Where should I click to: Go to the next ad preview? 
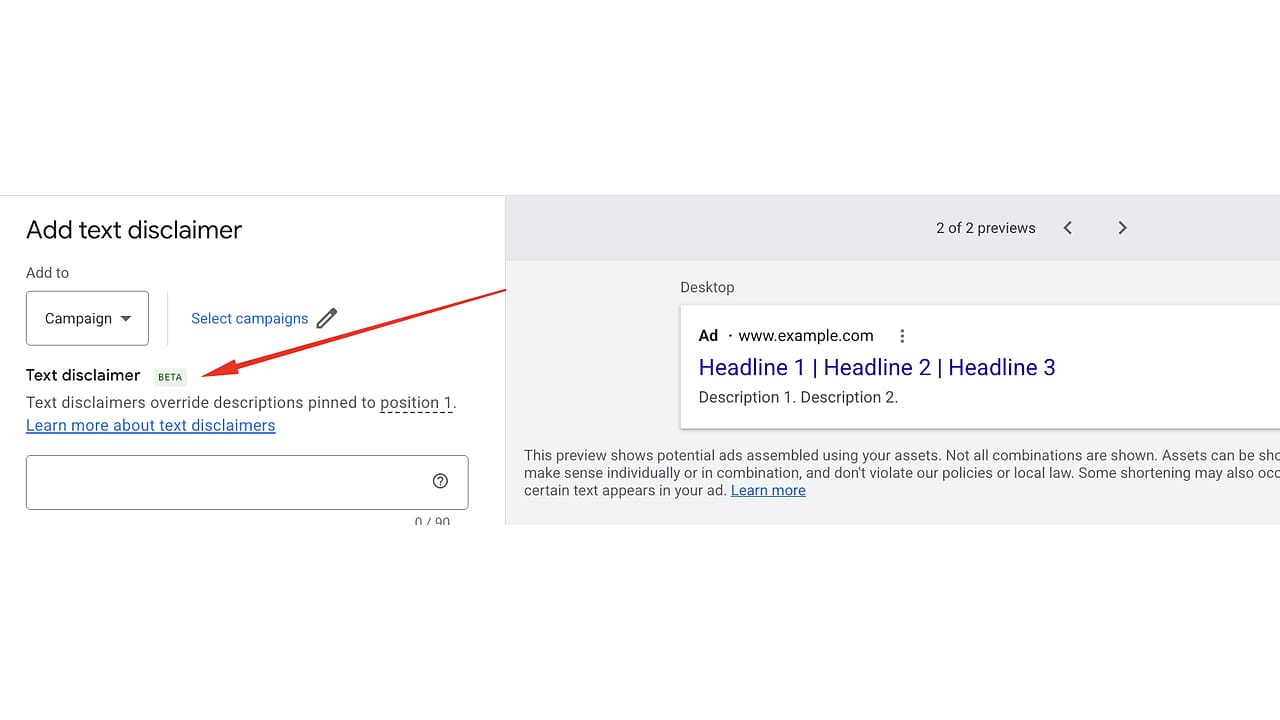point(1122,228)
